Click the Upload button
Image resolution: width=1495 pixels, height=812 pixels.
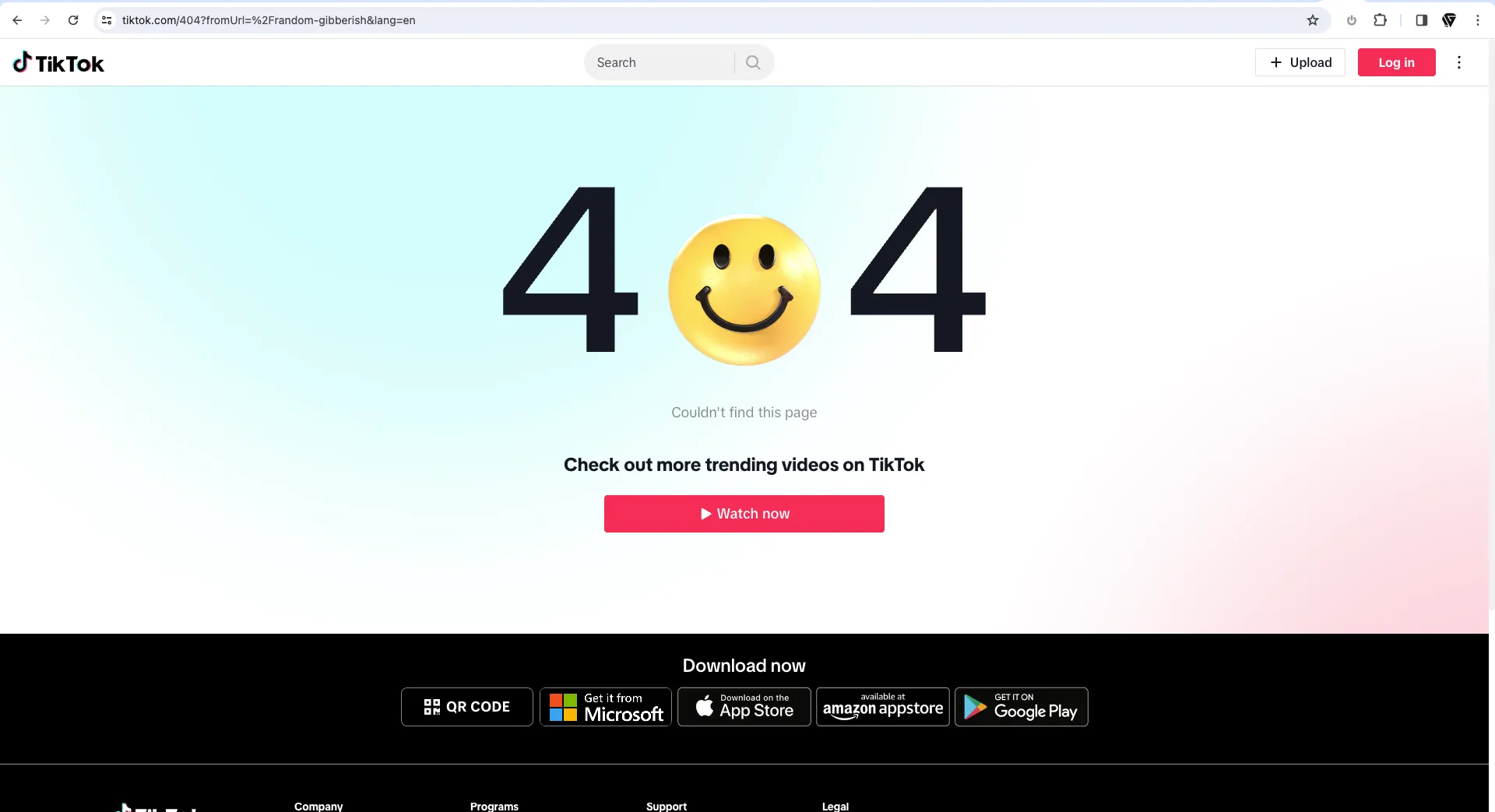point(1300,62)
